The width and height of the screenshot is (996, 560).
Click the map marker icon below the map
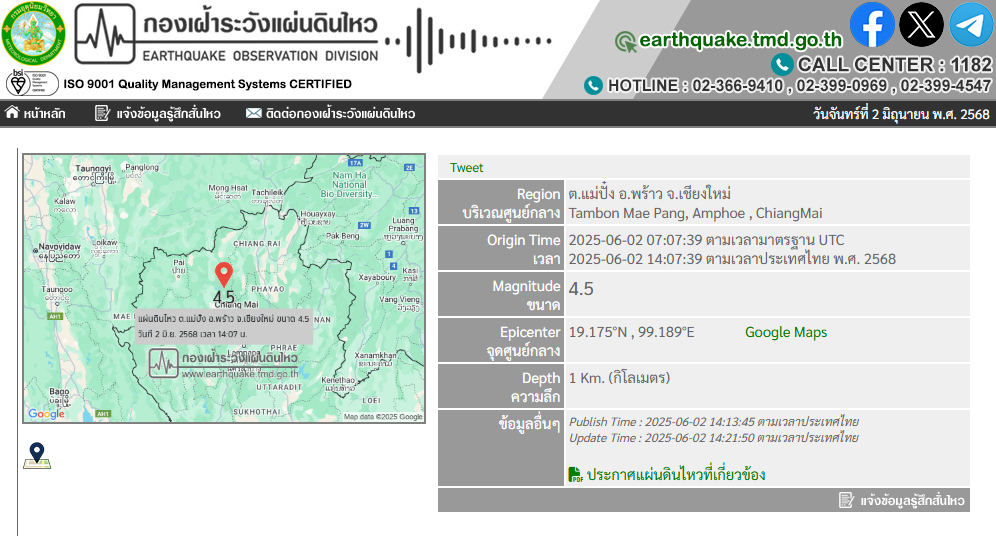coord(37,456)
